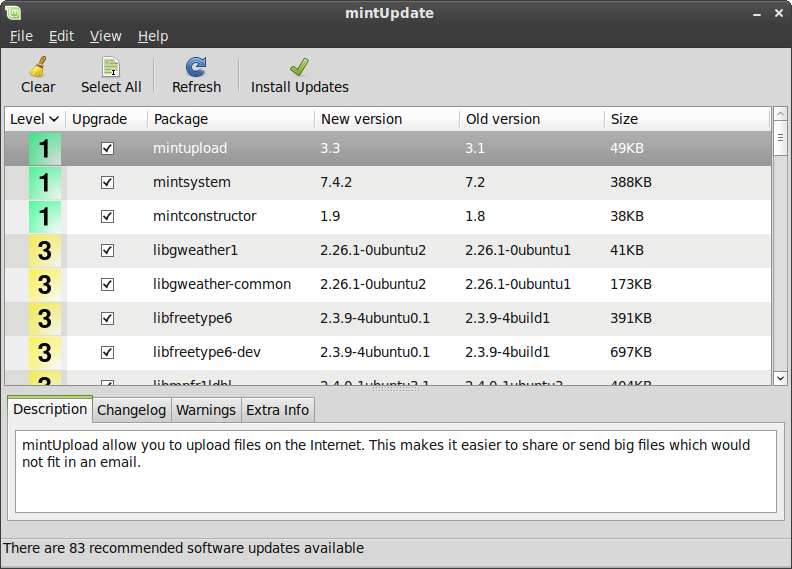Select the libgweather1 package name
The image size is (792, 569).
[195, 250]
